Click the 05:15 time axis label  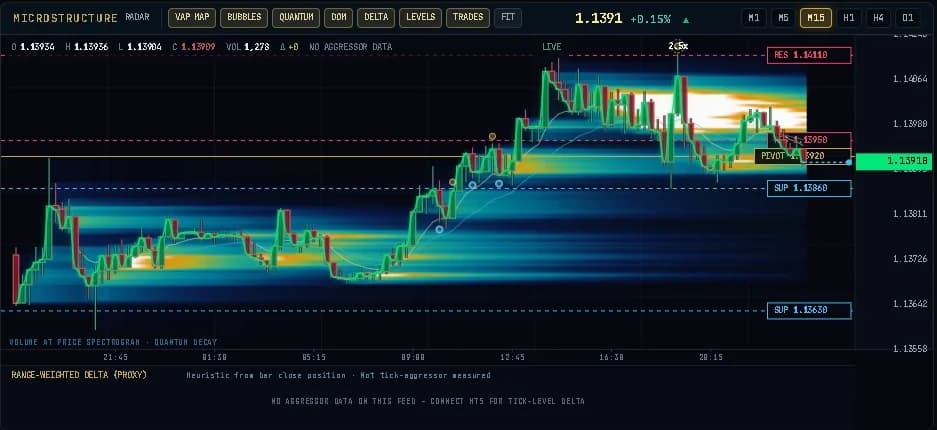pyautogui.click(x=314, y=357)
